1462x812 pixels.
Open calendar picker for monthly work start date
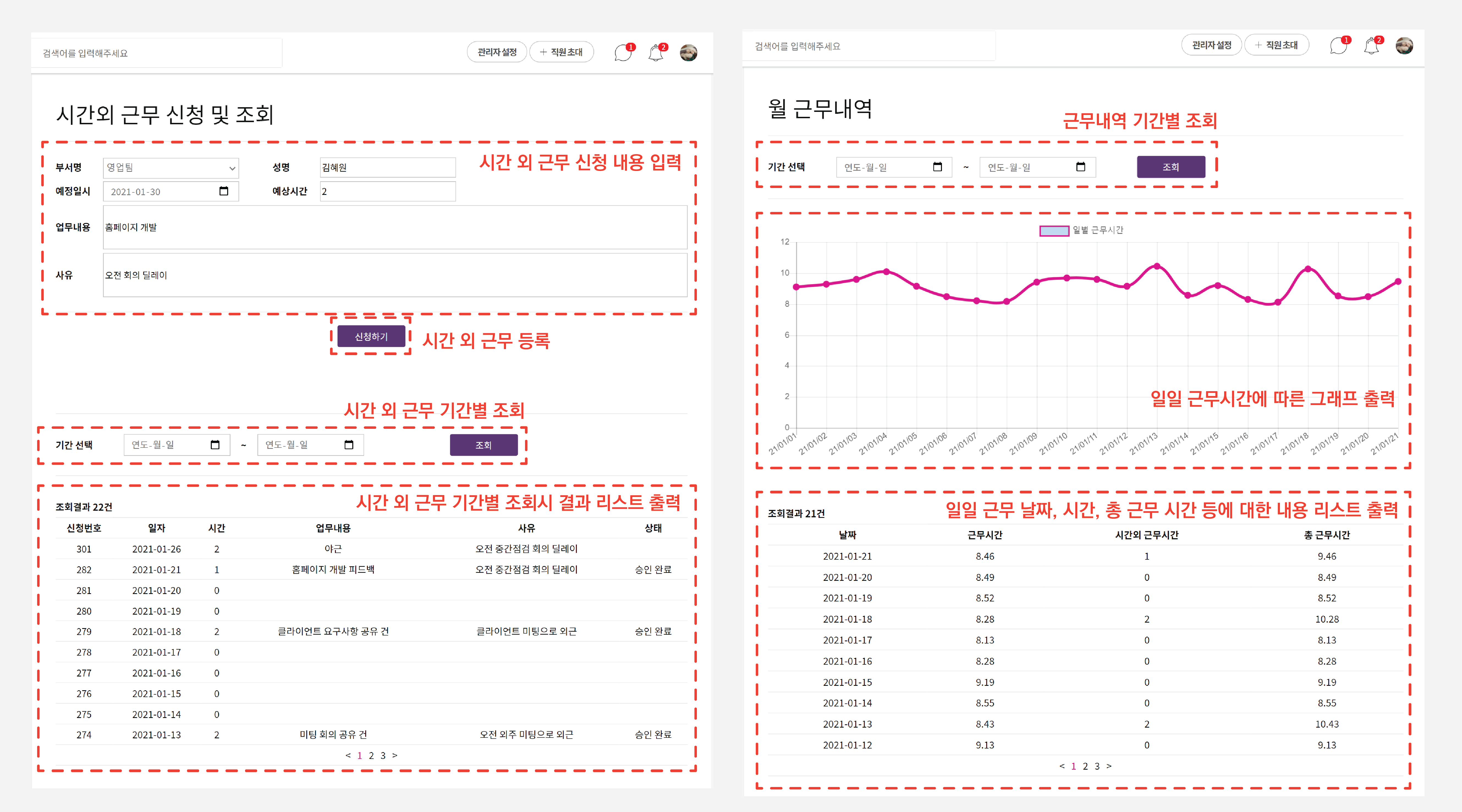(x=937, y=167)
